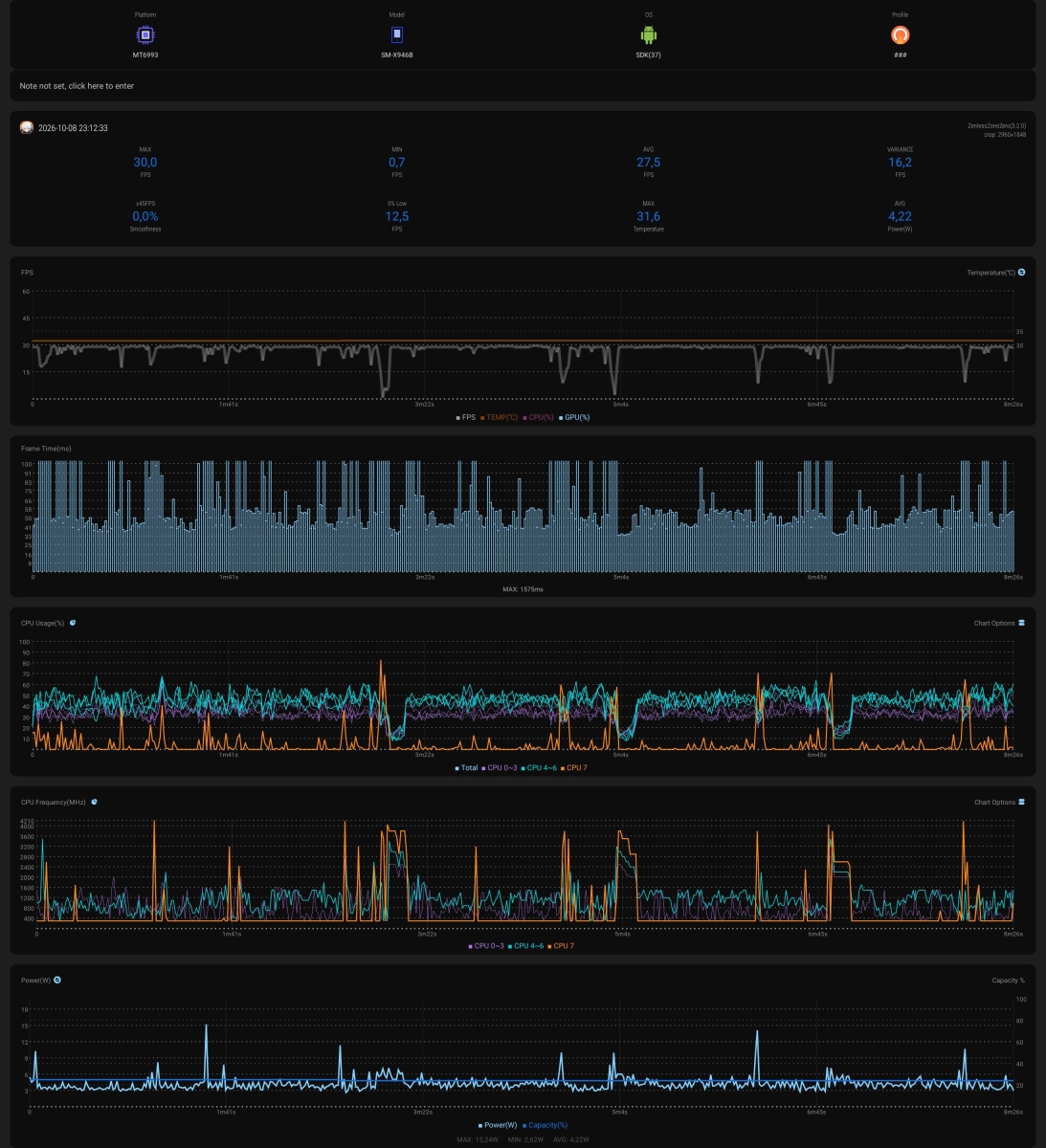Screen dimensions: 1046x1148
Task: Toggle CPU 4~6 in the CPU Frequency legend
Action: pos(526,946)
